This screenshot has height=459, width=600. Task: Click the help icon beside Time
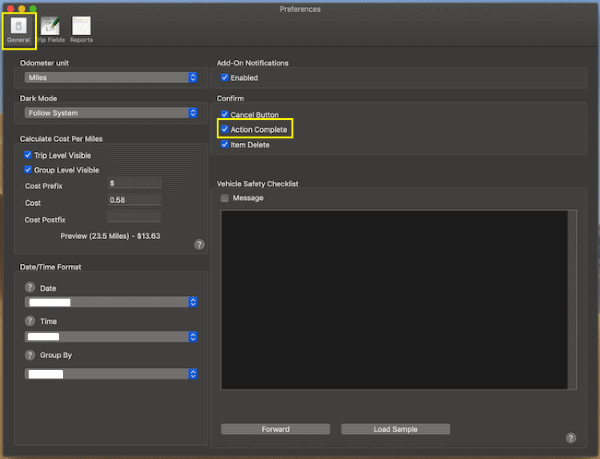pyautogui.click(x=30, y=321)
